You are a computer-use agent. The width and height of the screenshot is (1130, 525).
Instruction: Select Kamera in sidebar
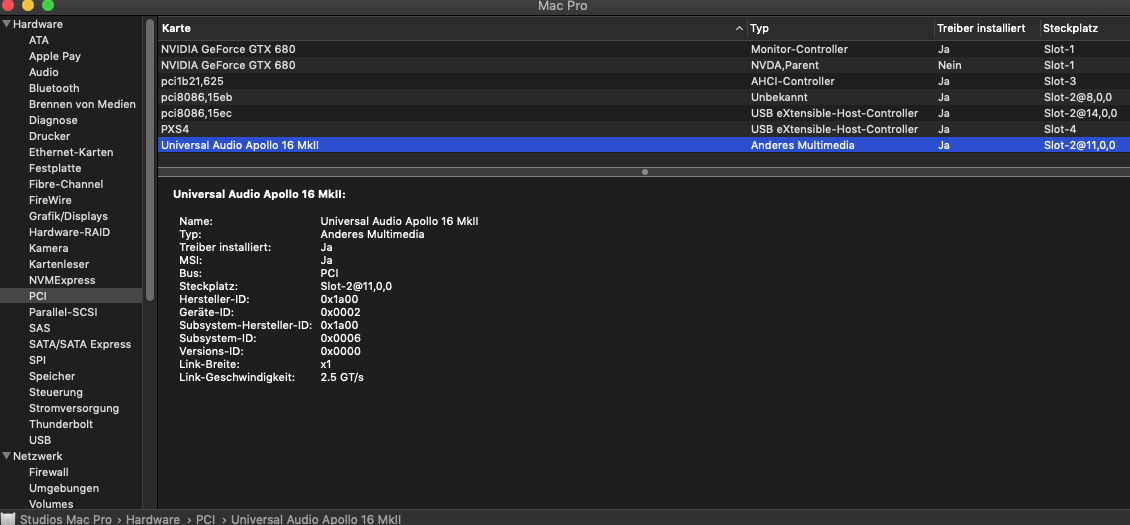[48, 248]
